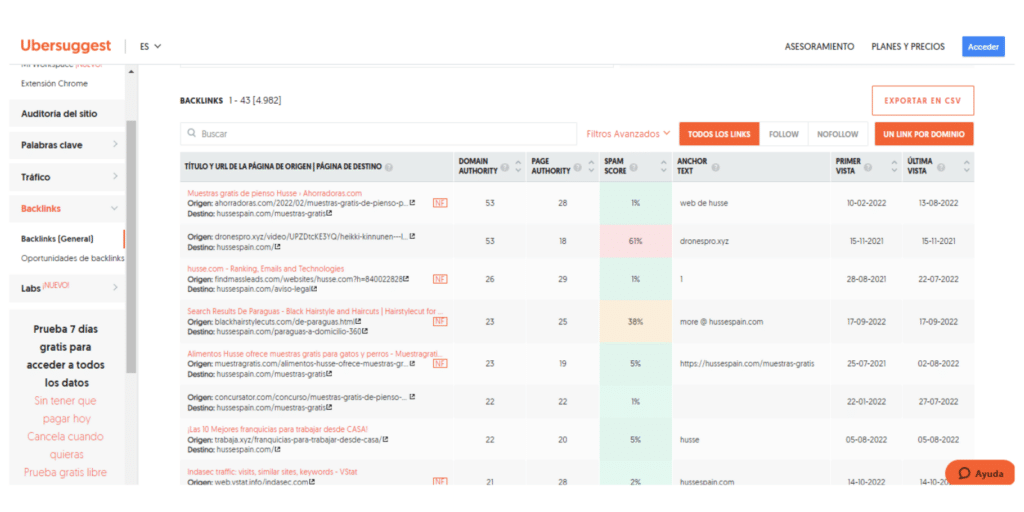The width and height of the screenshot is (1024, 512).
Task: Open external icon for blackhairstylecuts.com origin
Action: point(359,321)
